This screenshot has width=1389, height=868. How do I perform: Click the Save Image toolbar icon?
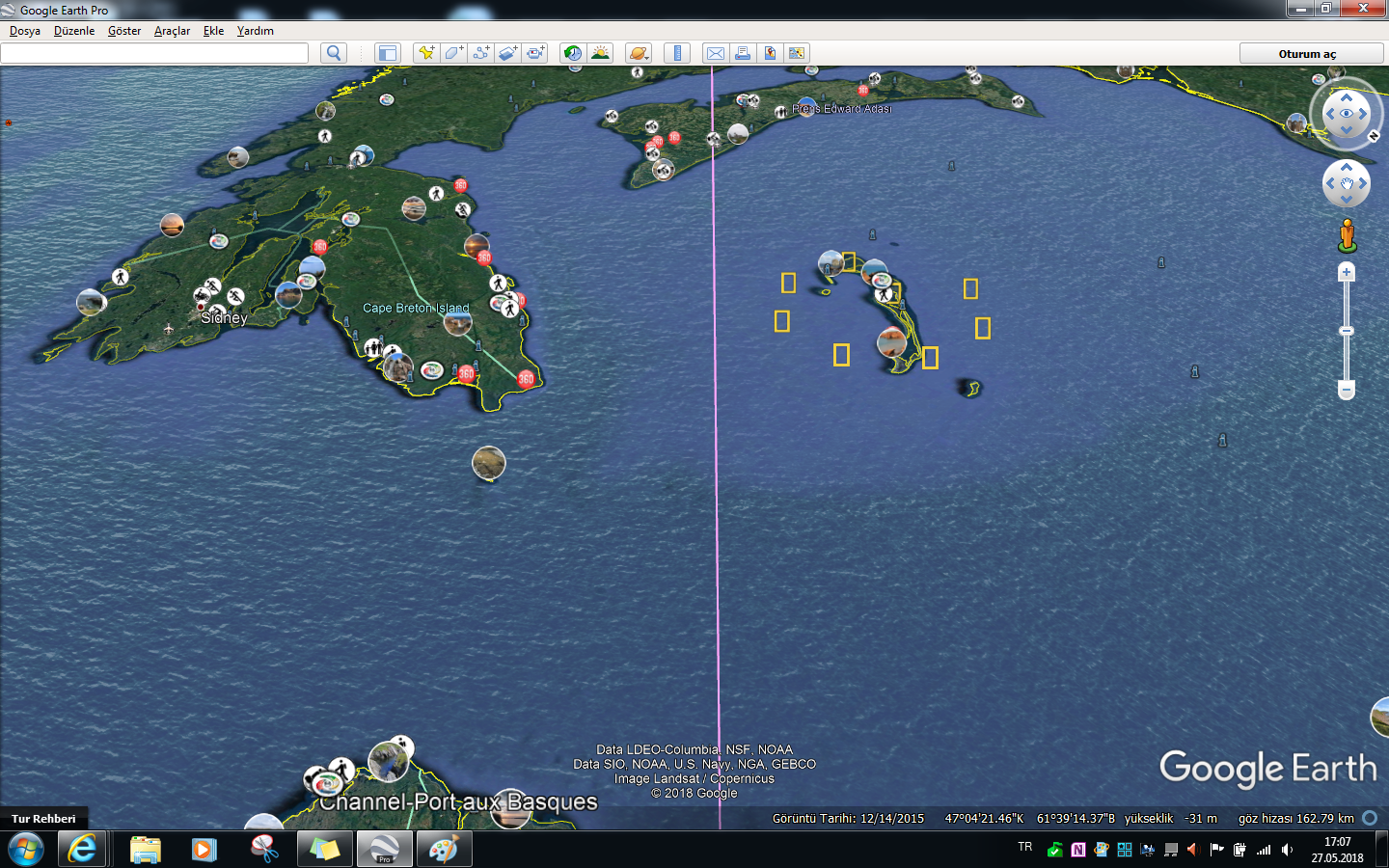[x=797, y=53]
